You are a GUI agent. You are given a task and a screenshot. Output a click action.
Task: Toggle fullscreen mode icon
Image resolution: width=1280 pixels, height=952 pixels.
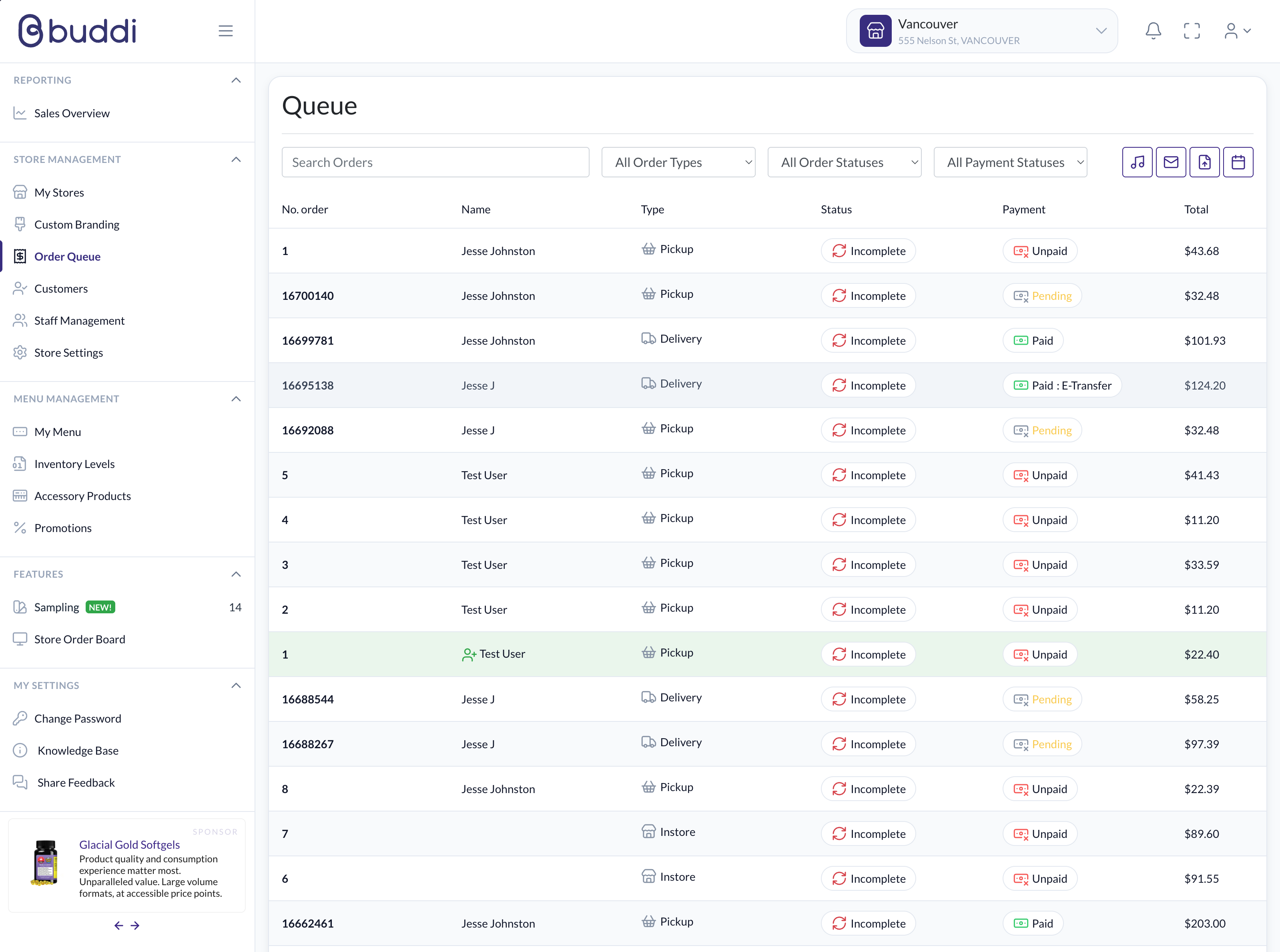(x=1191, y=30)
